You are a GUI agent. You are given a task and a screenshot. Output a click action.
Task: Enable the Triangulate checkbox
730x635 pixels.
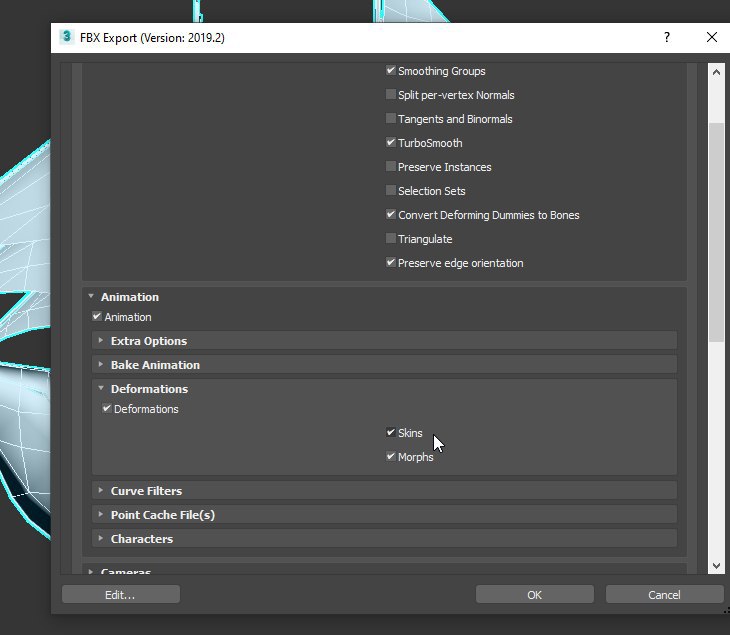391,238
